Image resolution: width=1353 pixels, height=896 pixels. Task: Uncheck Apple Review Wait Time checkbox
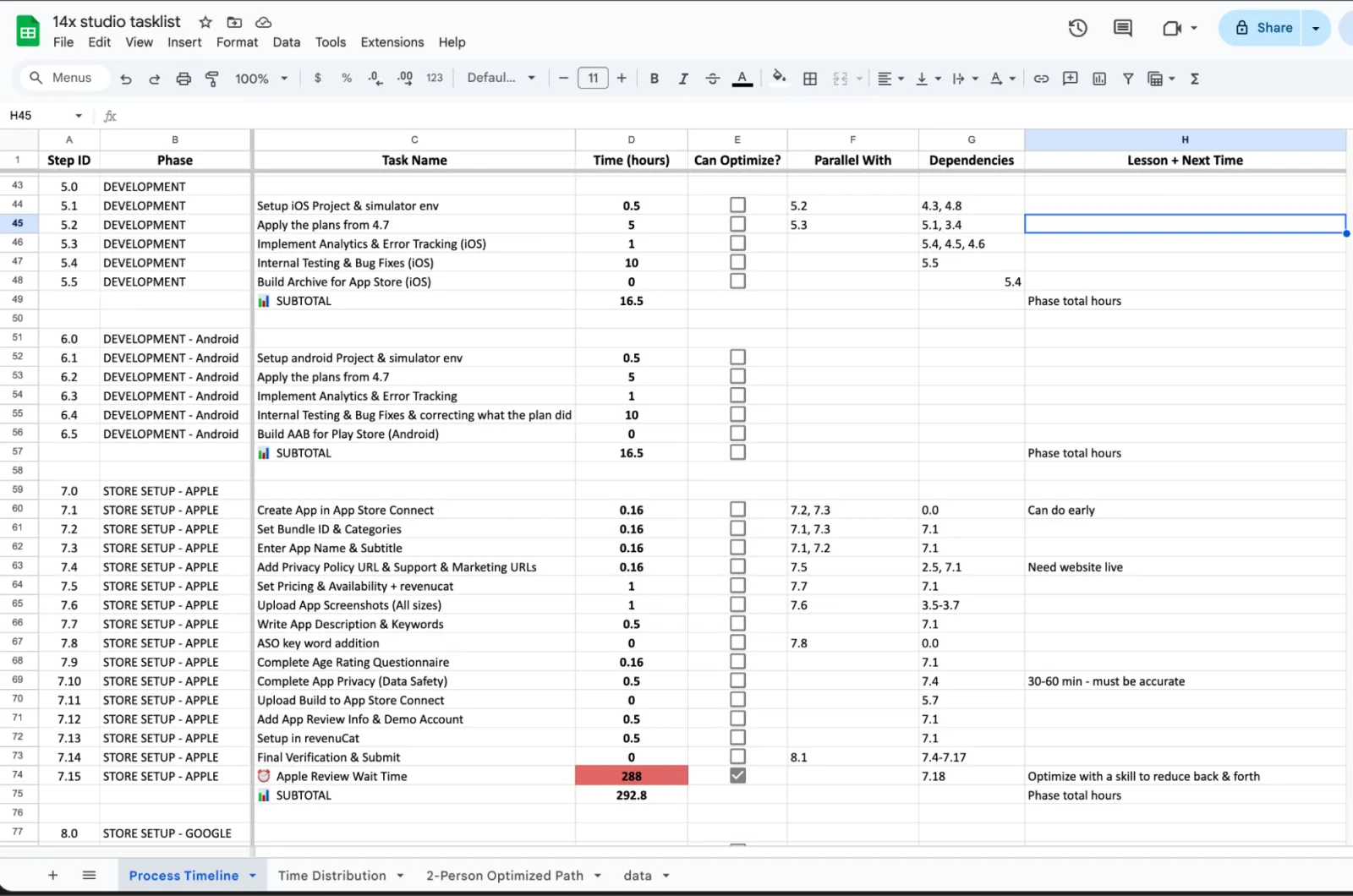[738, 776]
